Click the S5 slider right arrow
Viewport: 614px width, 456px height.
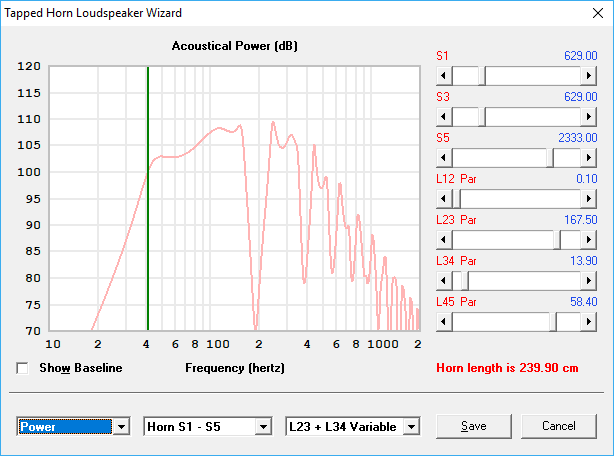pos(589,158)
